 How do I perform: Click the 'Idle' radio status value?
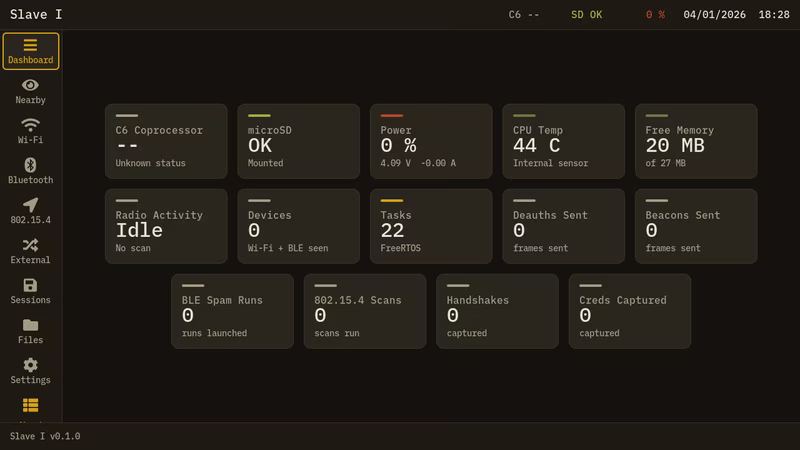coord(139,231)
